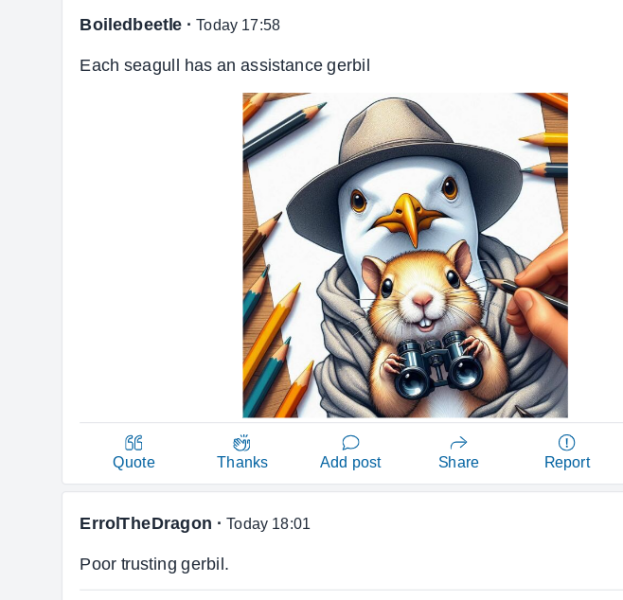Click the Add post speech bubble icon
623x600 pixels.
click(x=350, y=443)
